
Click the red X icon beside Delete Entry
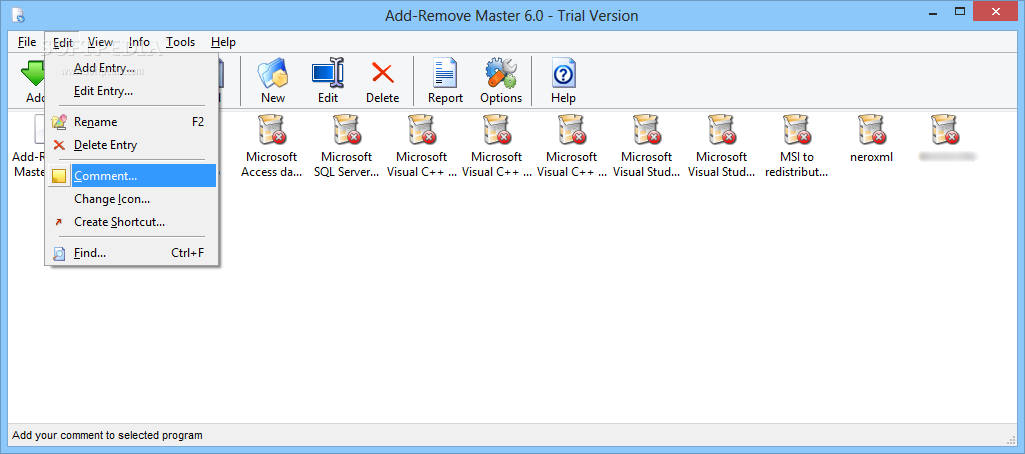[x=59, y=145]
